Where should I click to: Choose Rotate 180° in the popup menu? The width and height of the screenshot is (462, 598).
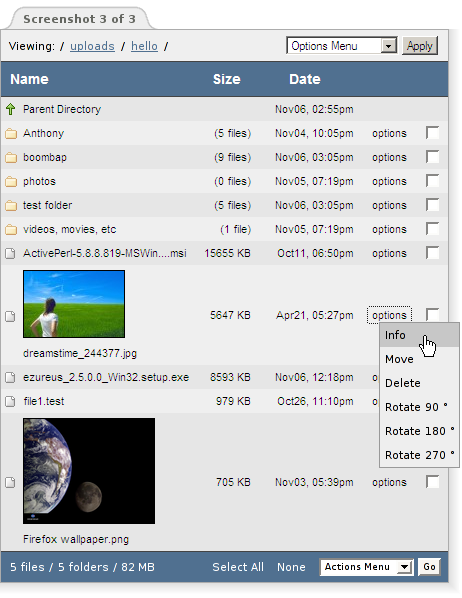point(419,431)
